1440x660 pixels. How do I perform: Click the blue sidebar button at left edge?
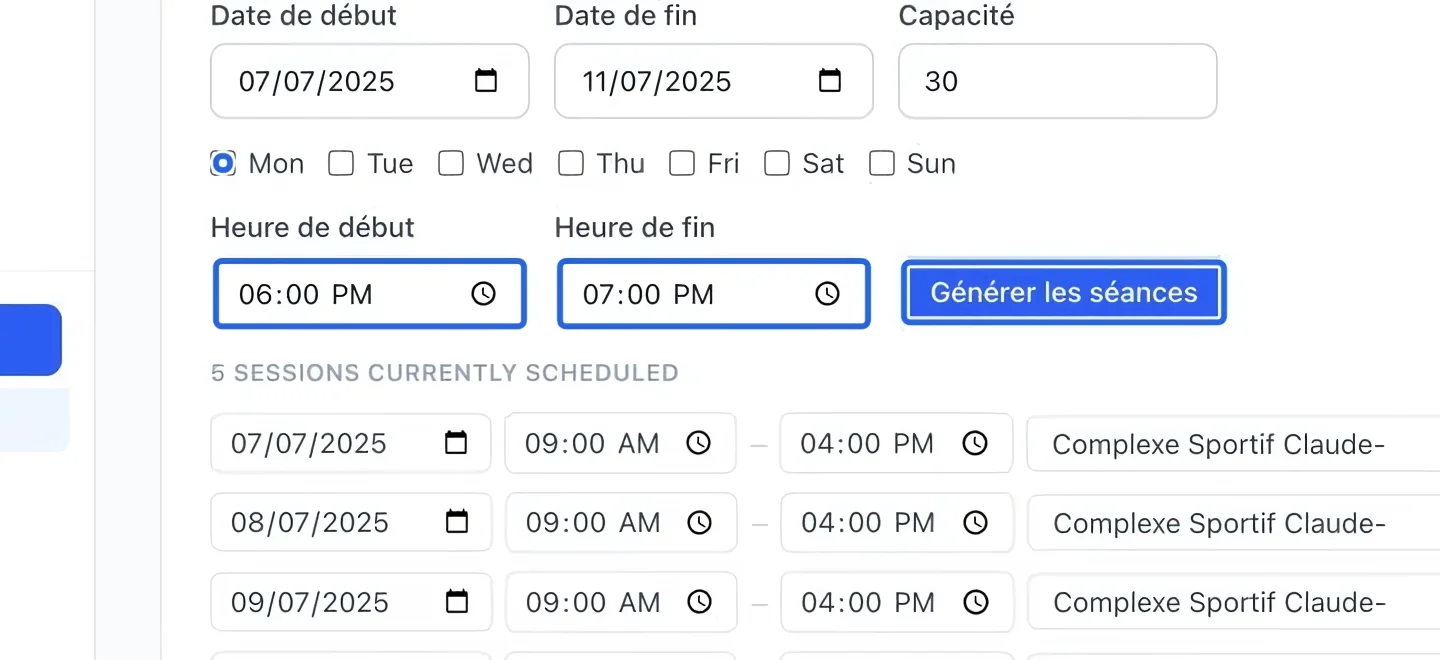31,340
